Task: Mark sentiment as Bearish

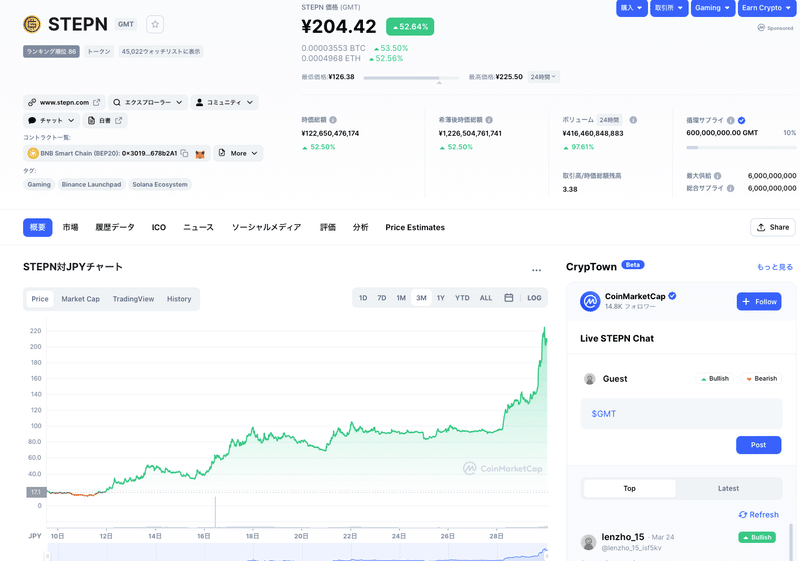Action: pos(761,378)
